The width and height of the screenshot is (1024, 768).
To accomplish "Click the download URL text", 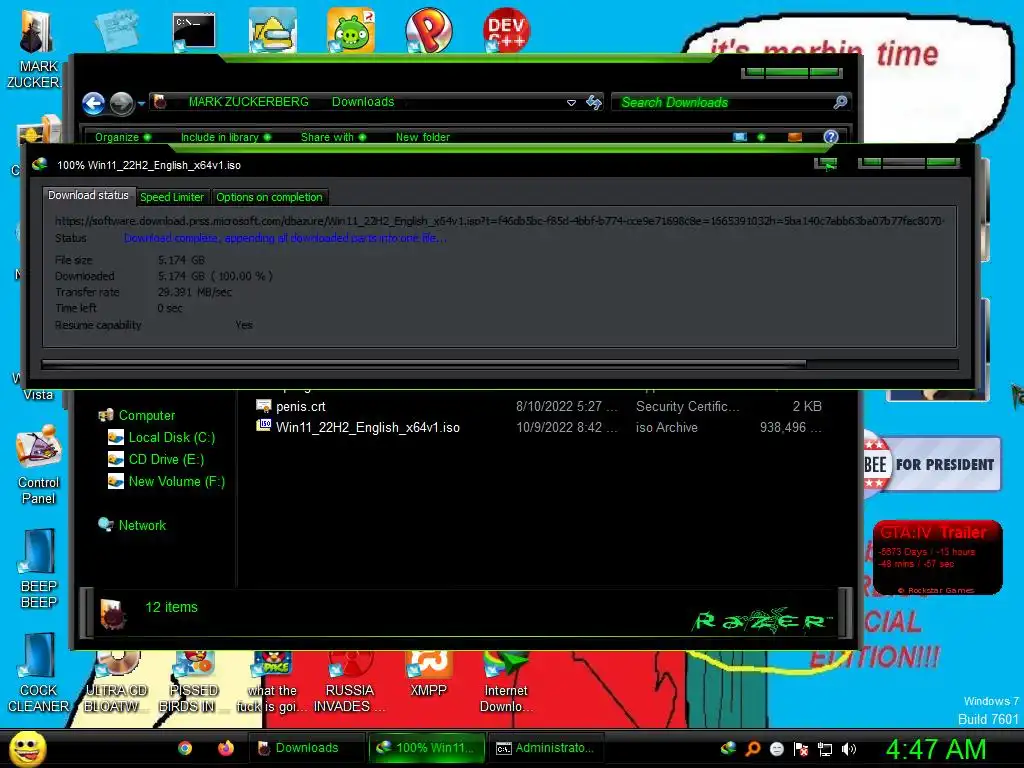I will point(499,221).
